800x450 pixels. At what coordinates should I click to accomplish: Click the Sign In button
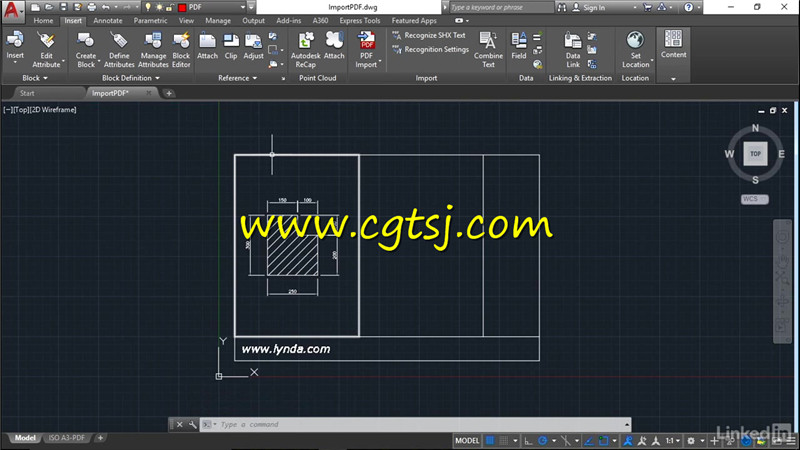[x=589, y=8]
